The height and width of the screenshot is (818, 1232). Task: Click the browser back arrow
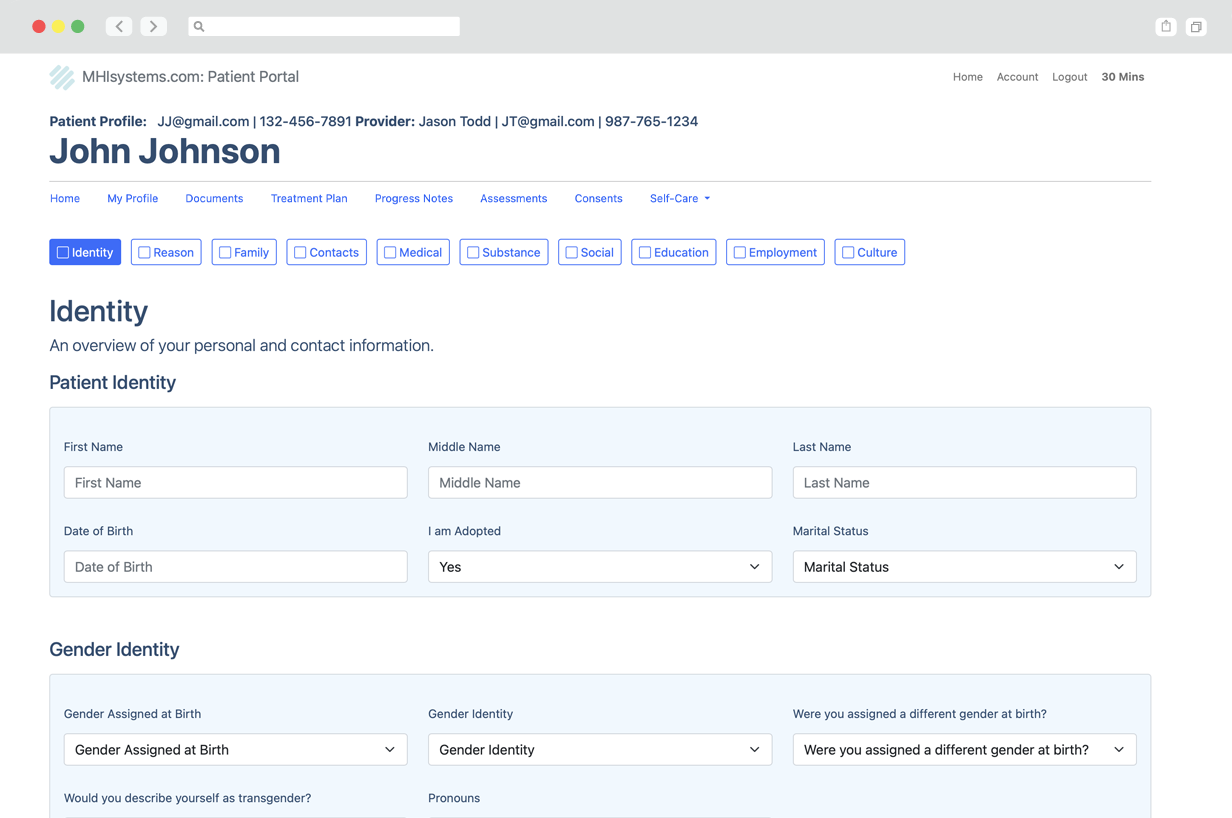[x=119, y=26]
